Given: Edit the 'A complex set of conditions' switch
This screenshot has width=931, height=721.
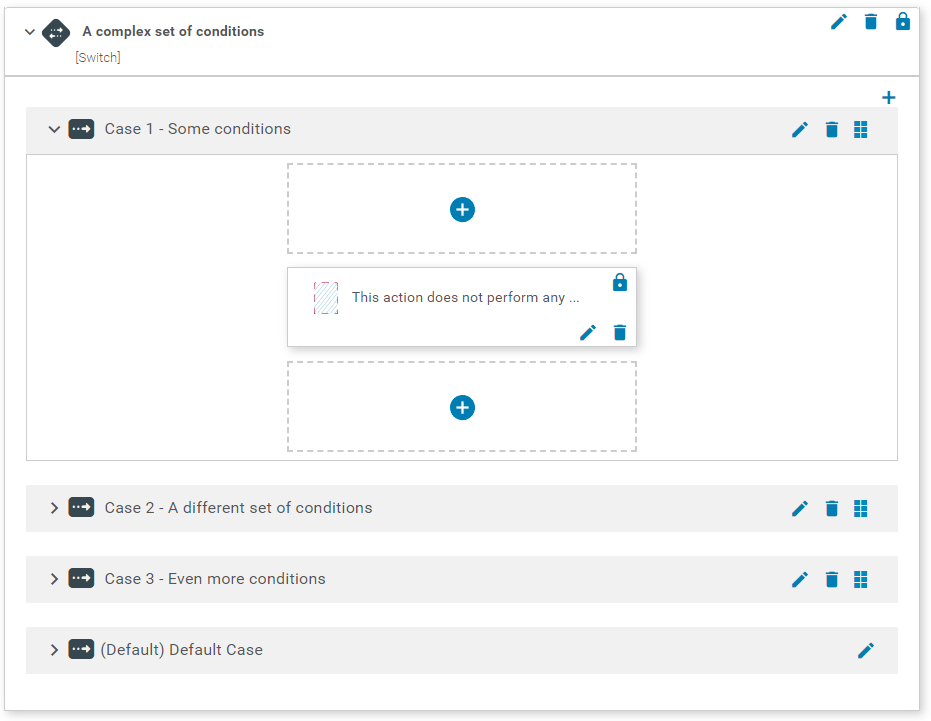Looking at the screenshot, I should [839, 22].
